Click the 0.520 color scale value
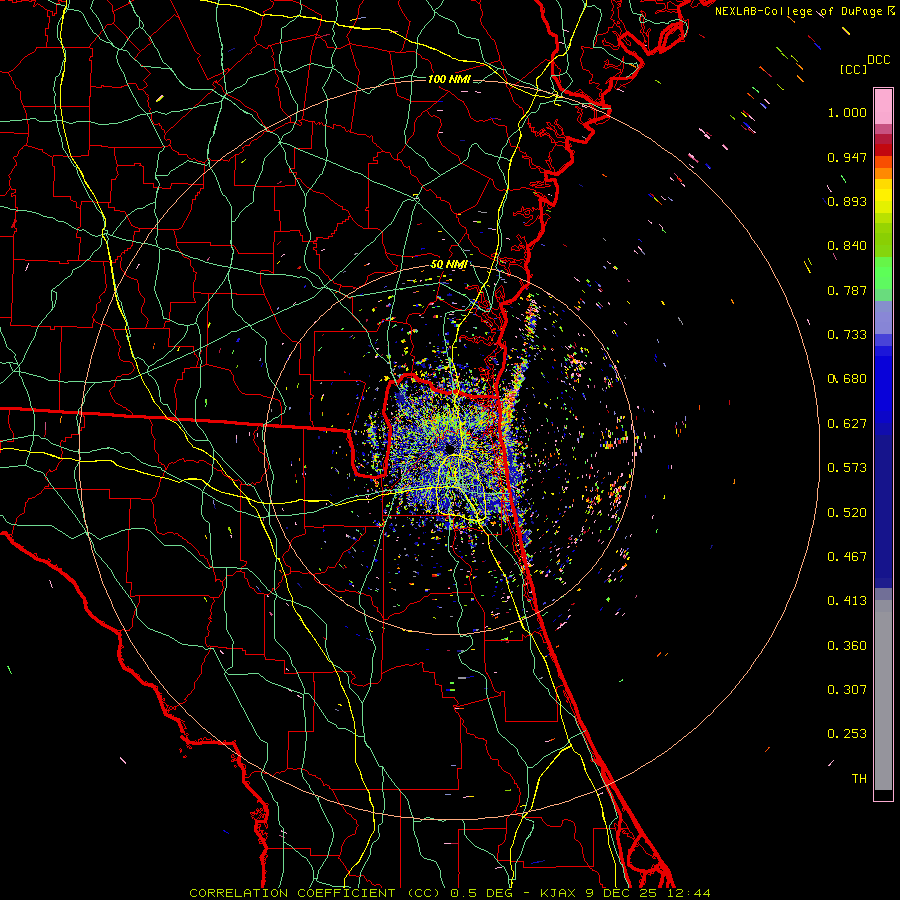Viewport: 900px width, 900px height. (x=847, y=513)
